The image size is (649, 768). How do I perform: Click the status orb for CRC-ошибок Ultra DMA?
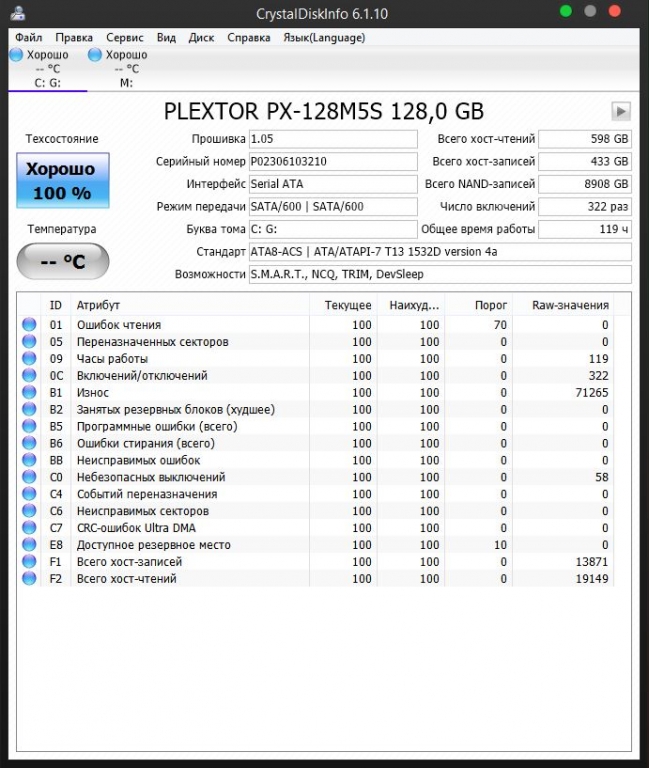point(29,528)
